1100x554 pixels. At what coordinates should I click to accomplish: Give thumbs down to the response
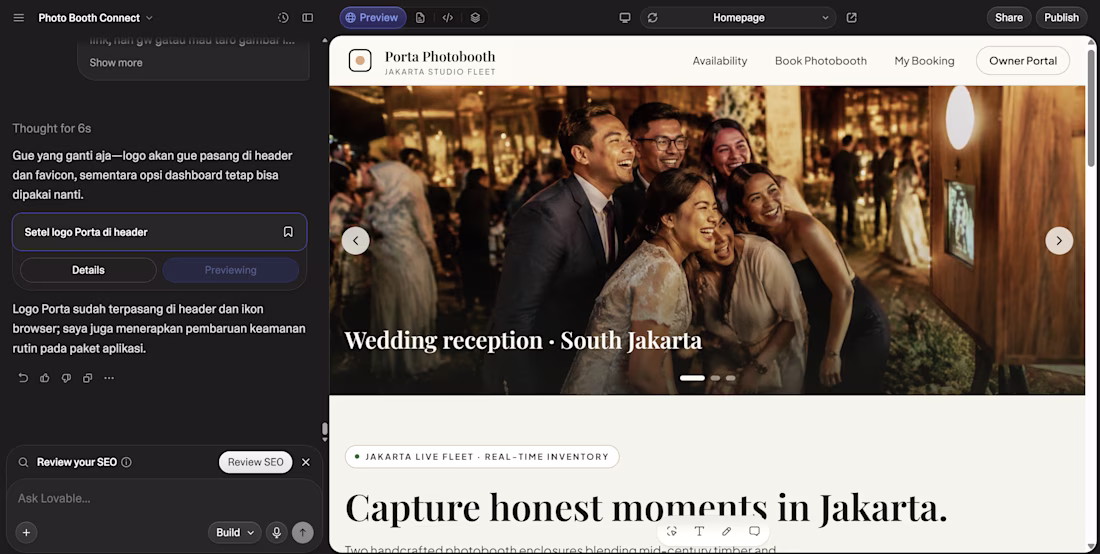[66, 378]
